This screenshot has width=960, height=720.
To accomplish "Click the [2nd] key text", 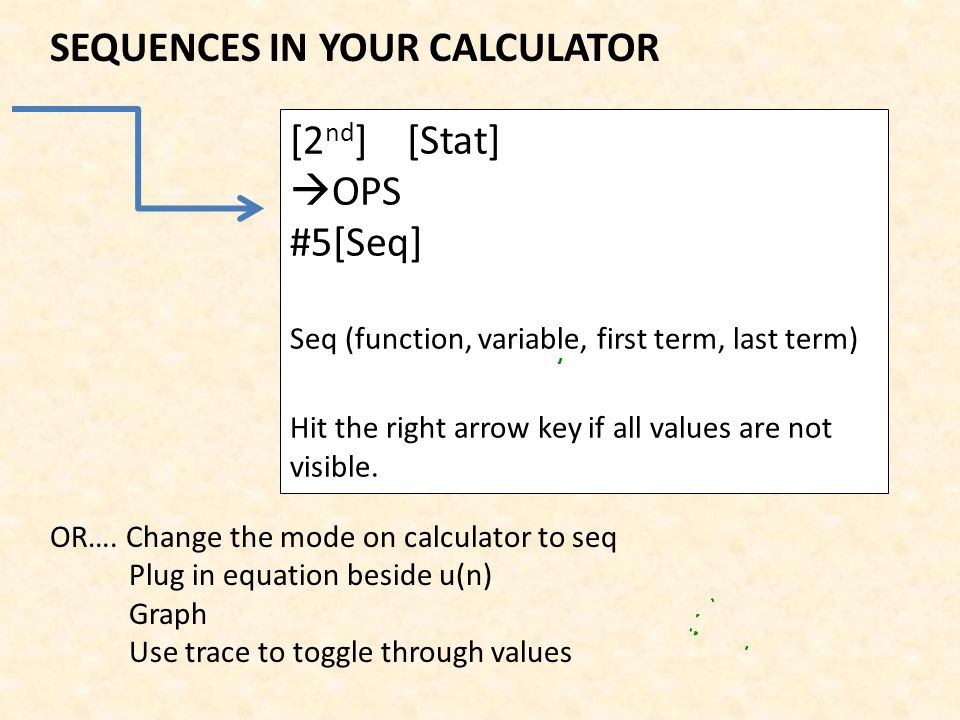I will point(328,141).
